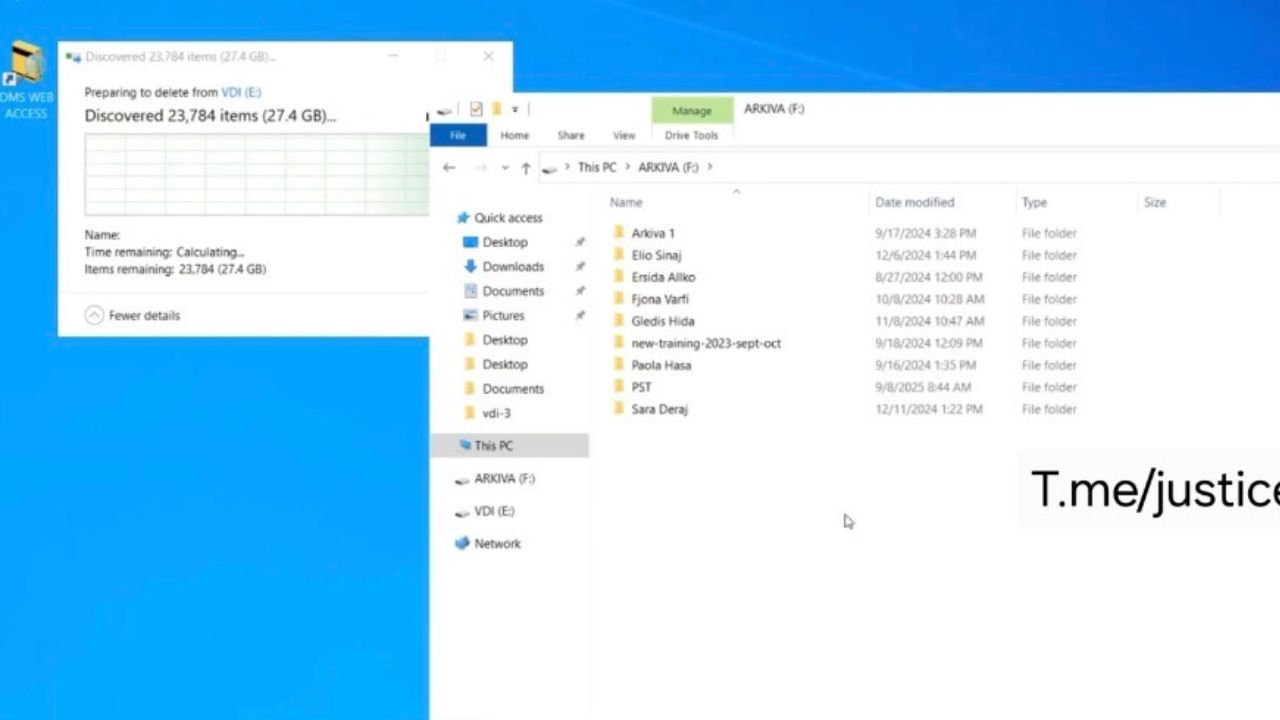This screenshot has width=1280, height=720.
Task: Open the Drive Tools ribbon tab
Action: point(691,135)
